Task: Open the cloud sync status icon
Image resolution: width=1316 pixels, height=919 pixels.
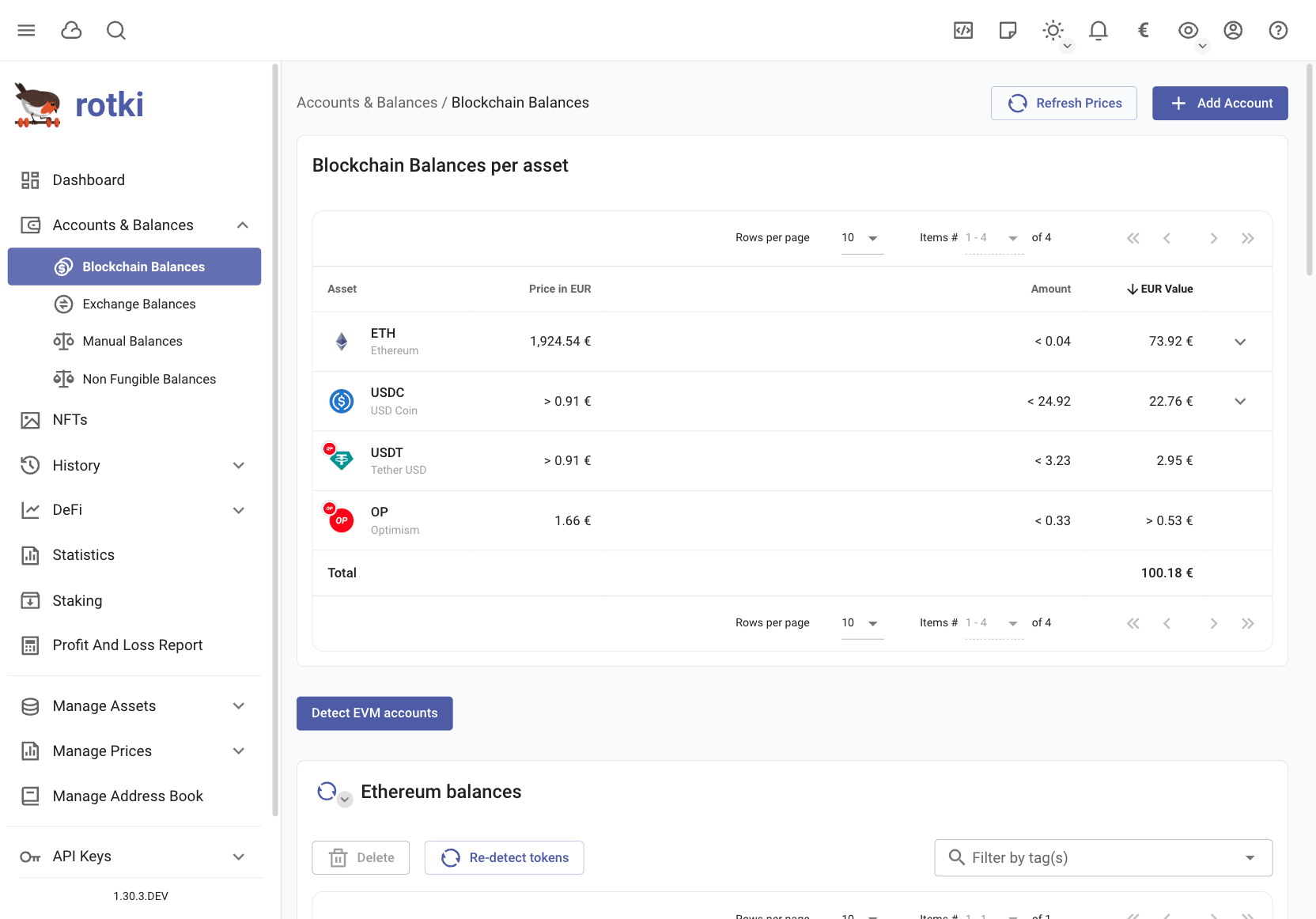Action: pyautogui.click(x=71, y=30)
